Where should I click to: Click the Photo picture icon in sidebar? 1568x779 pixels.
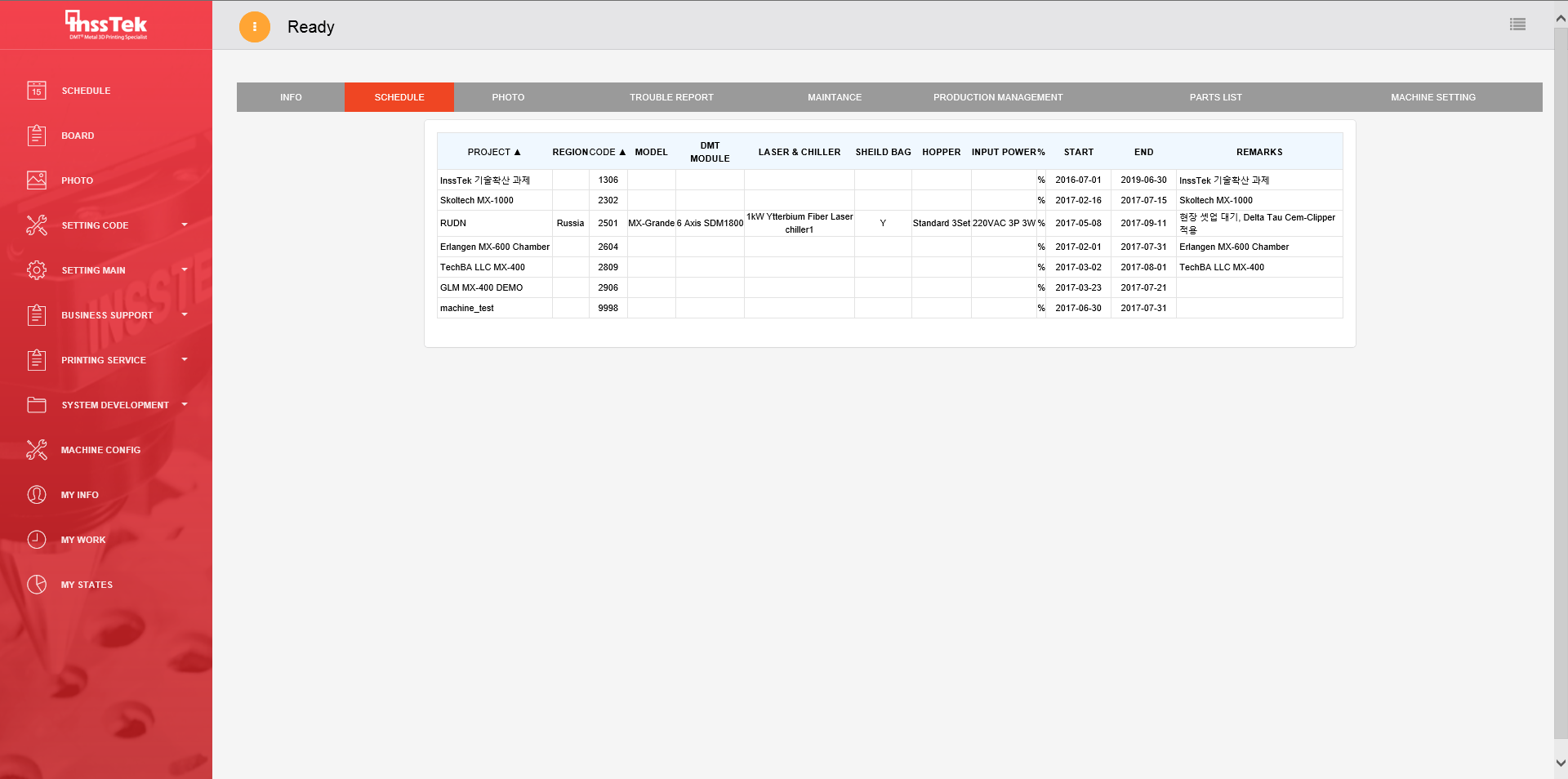tap(37, 180)
